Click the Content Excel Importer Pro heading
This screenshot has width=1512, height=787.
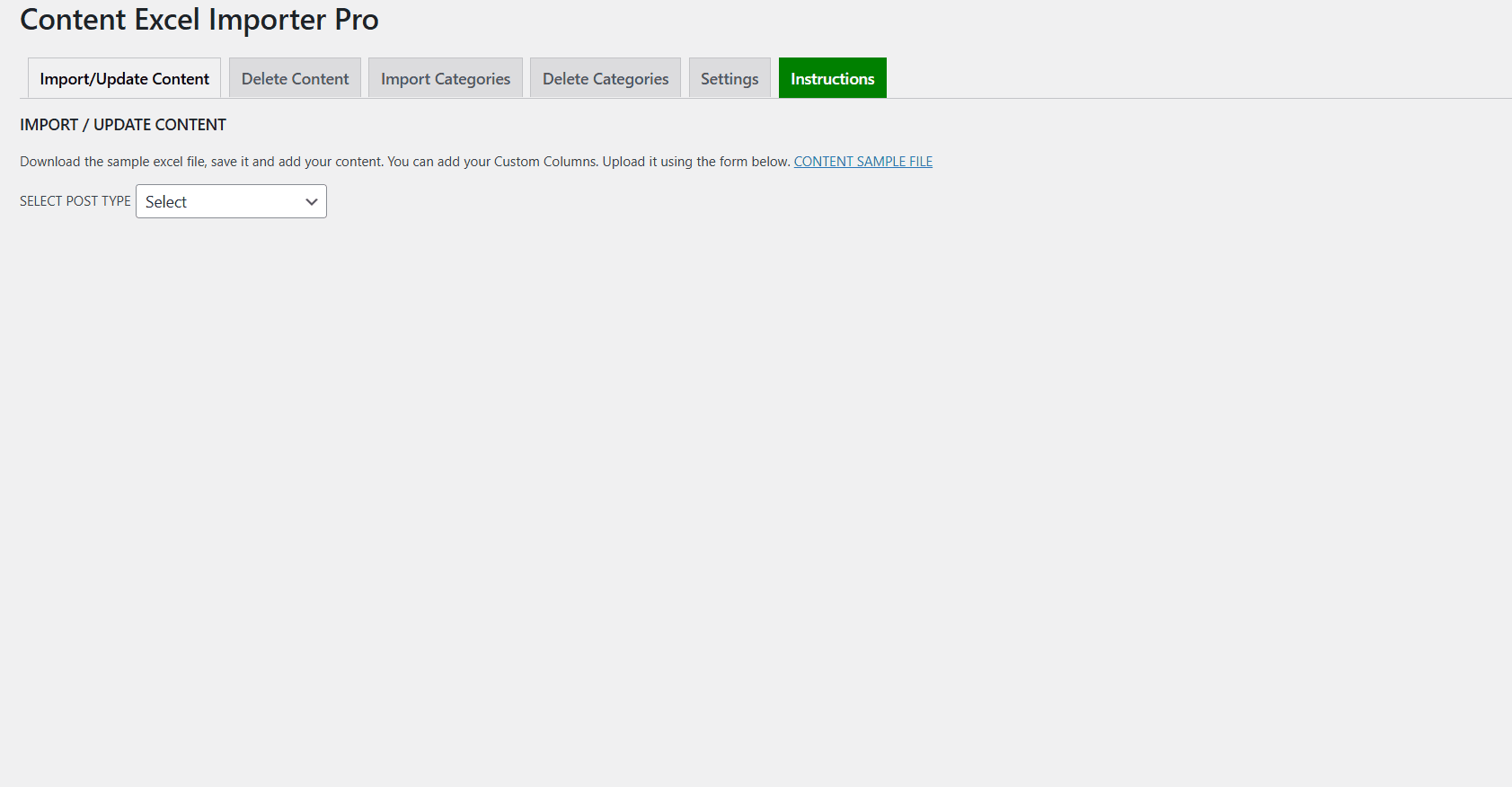[199, 20]
